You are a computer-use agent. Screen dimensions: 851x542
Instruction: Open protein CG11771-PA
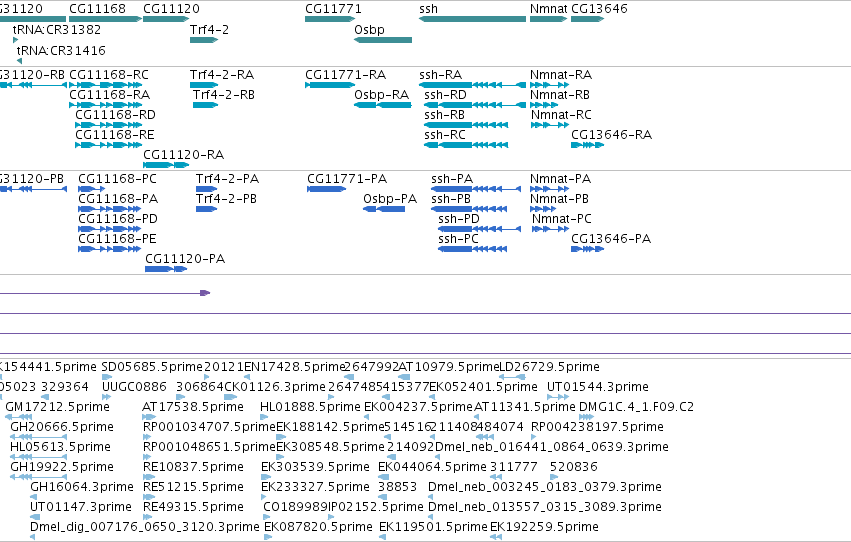347,178
